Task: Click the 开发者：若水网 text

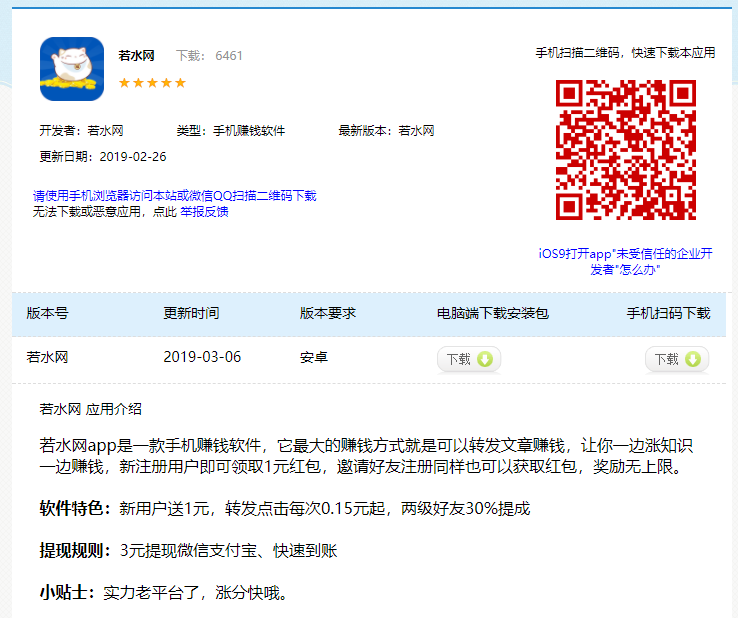Action: click(x=81, y=130)
